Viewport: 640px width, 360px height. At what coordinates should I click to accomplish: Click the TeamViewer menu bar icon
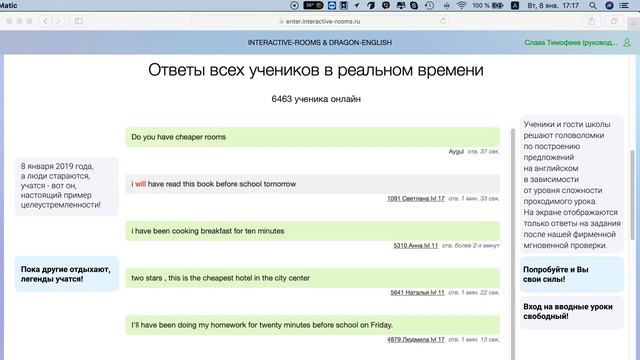[x=331, y=5]
